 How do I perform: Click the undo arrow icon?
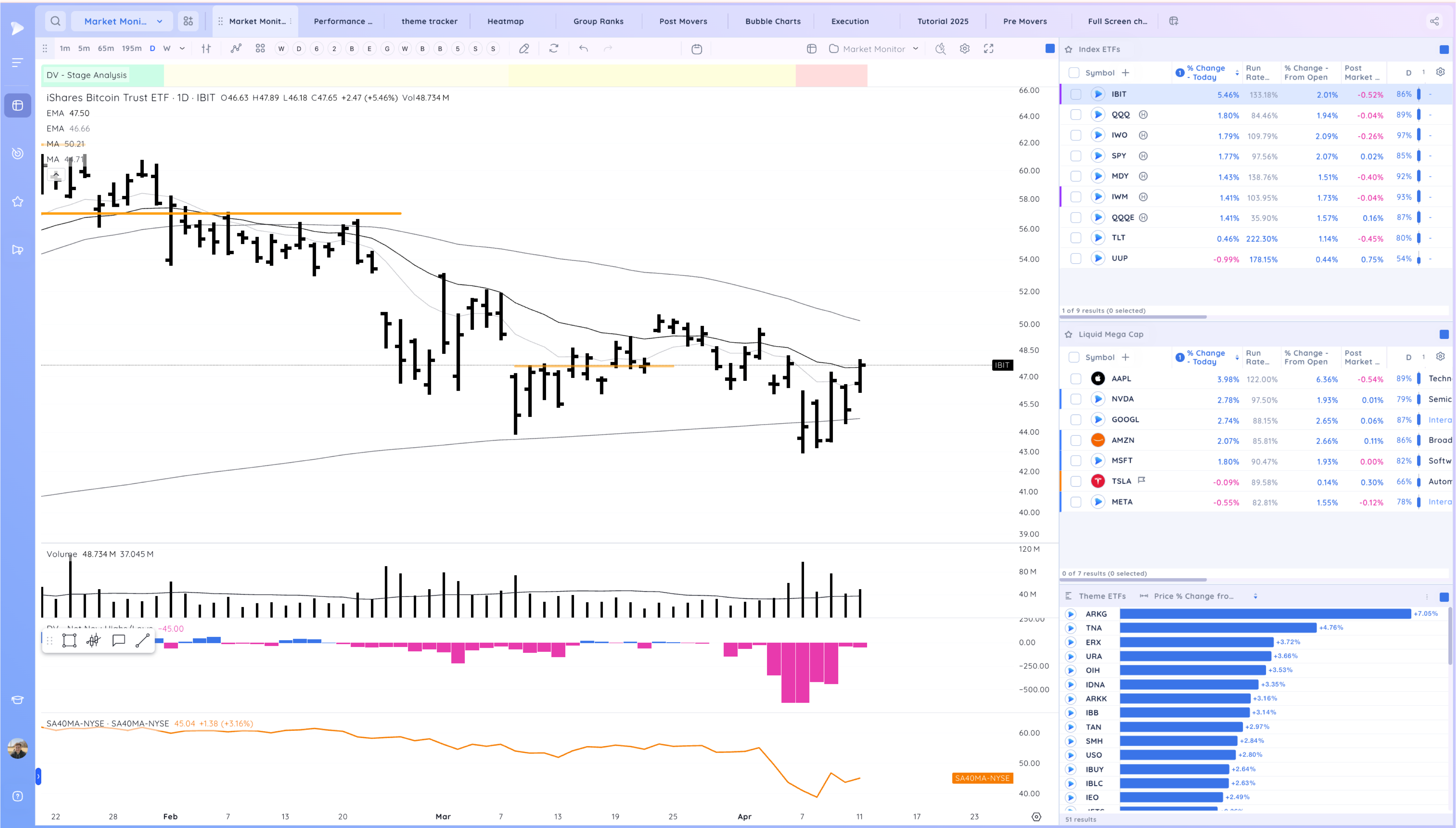click(583, 48)
